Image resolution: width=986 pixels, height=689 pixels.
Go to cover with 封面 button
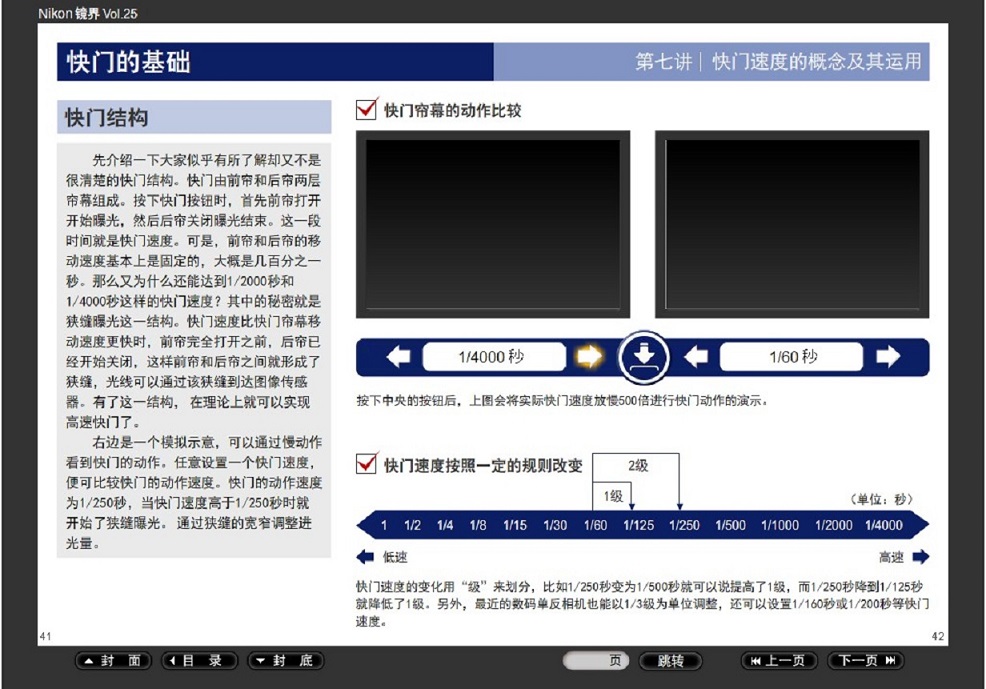(x=114, y=661)
